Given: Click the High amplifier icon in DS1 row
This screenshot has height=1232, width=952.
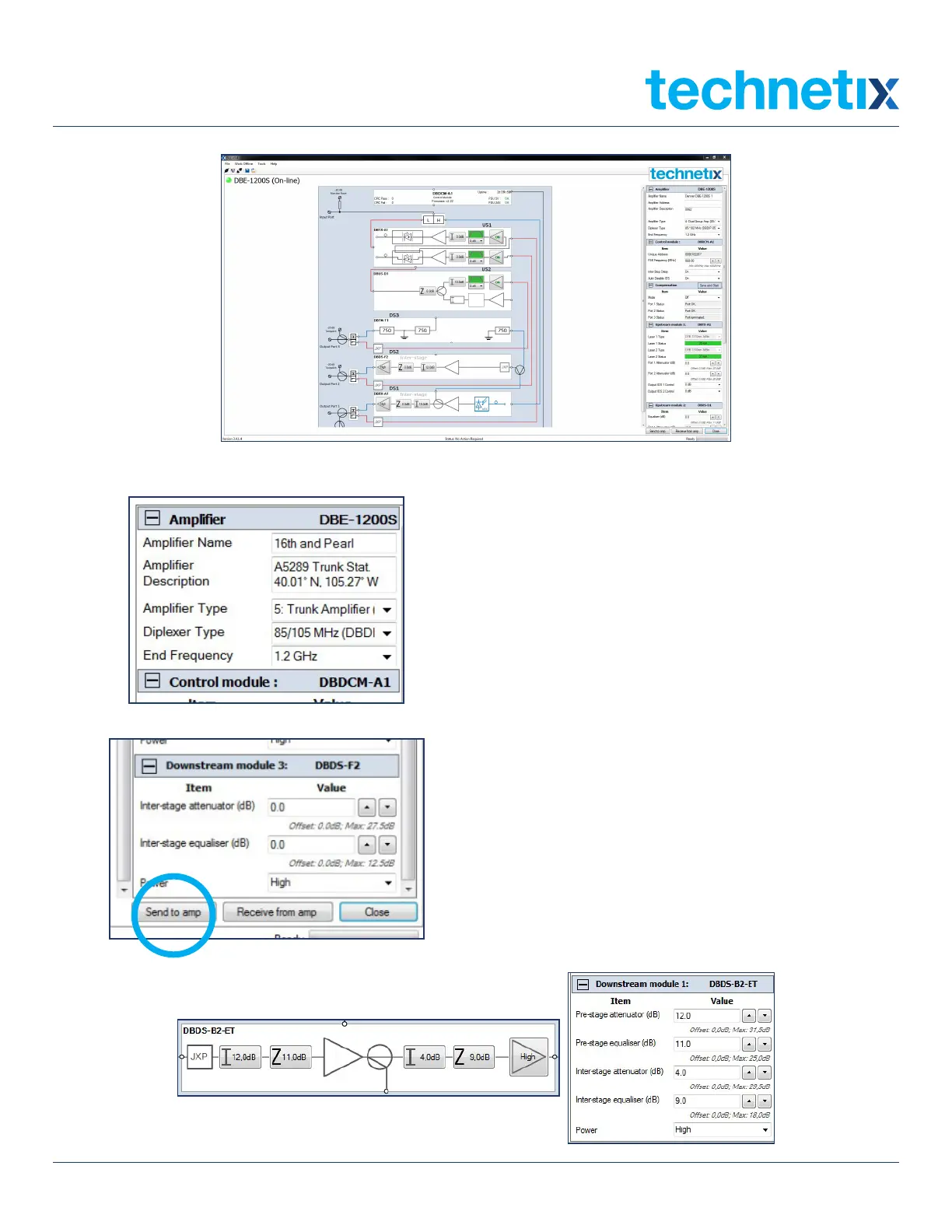Looking at the screenshot, I should [x=383, y=404].
